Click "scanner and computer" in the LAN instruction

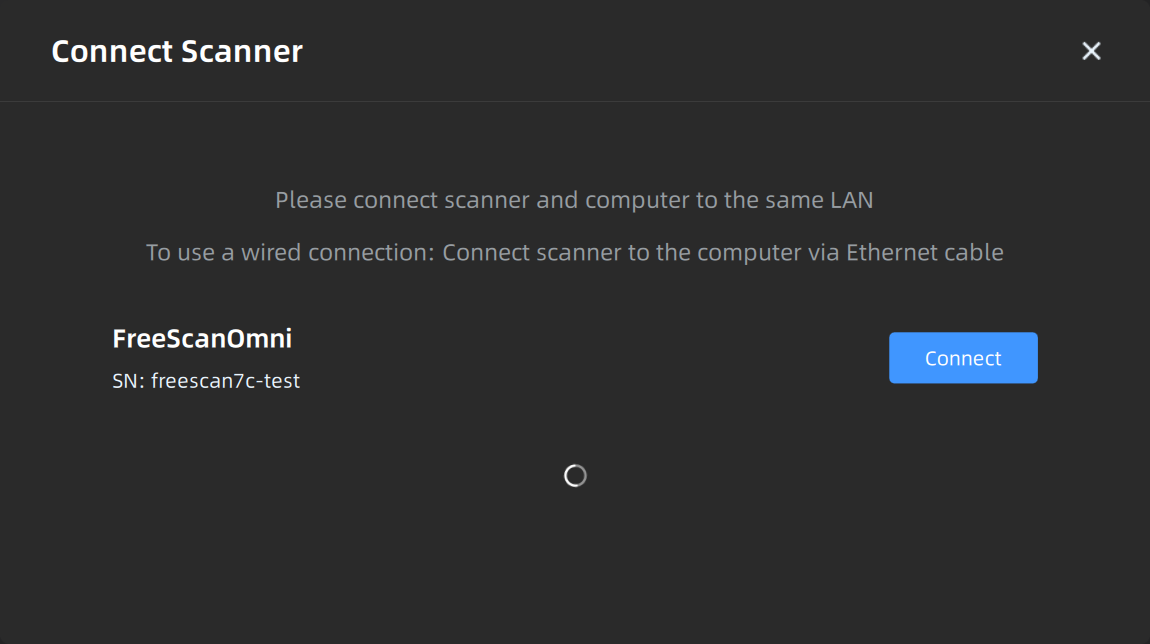coord(558,200)
